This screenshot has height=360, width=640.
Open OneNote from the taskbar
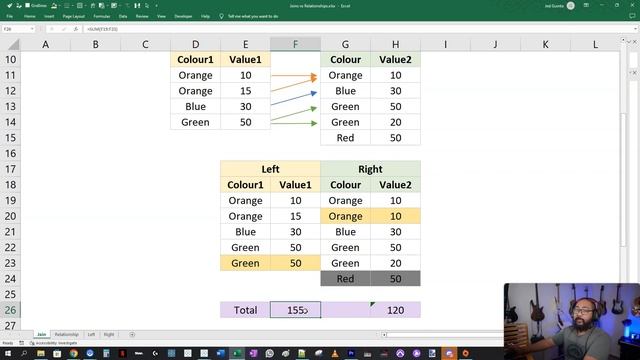(253, 353)
